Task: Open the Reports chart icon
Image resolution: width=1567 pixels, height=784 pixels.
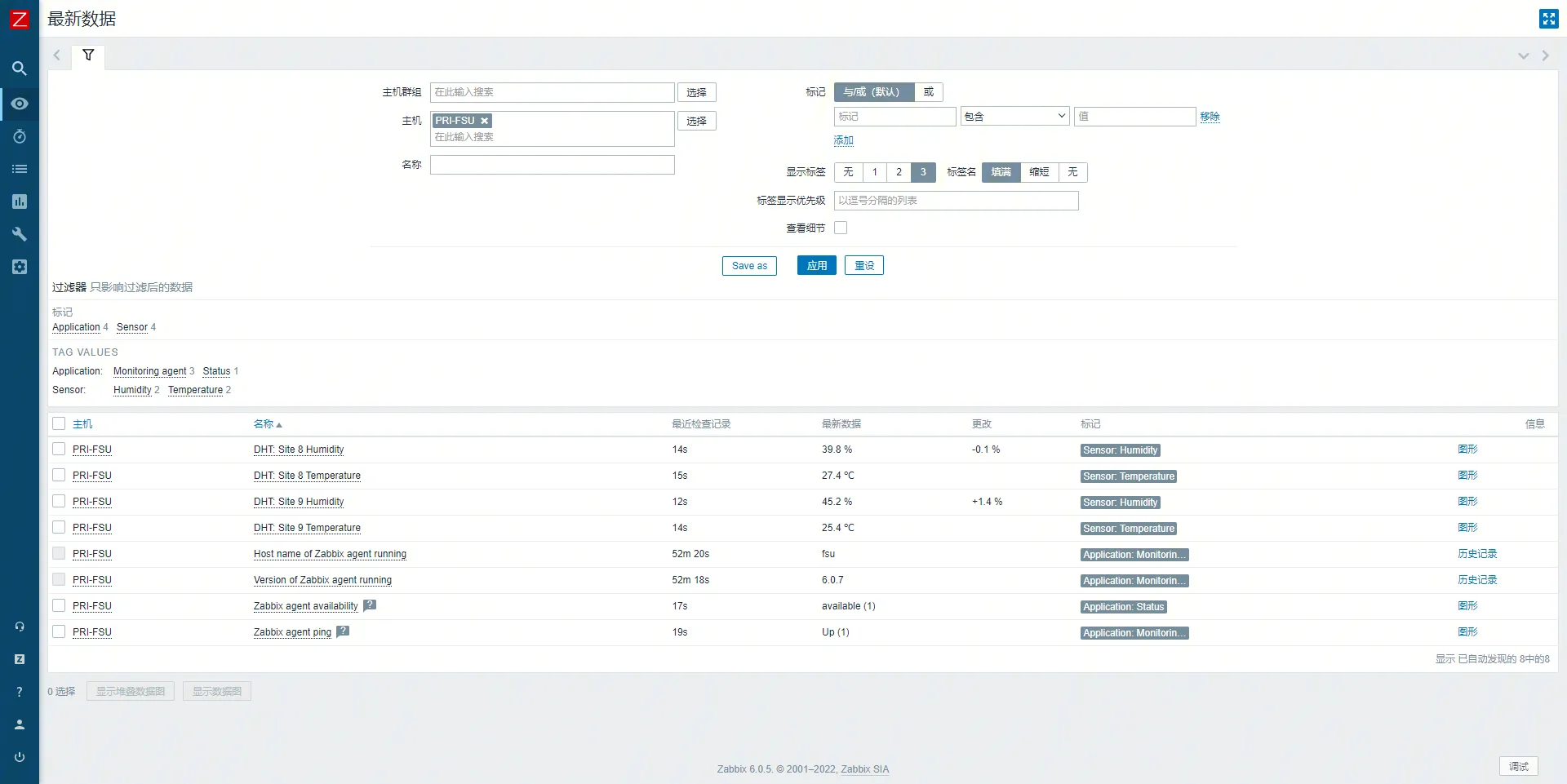Action: point(20,202)
